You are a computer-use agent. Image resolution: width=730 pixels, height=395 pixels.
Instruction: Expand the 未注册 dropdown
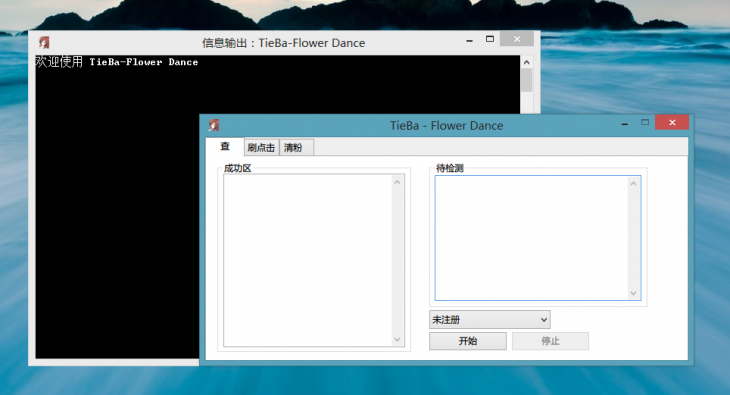coord(489,320)
